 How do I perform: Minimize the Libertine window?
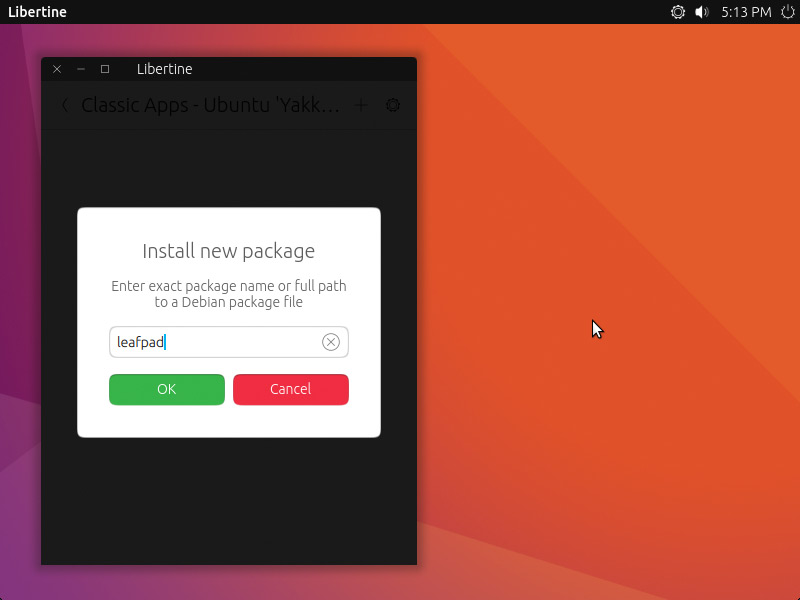81,69
